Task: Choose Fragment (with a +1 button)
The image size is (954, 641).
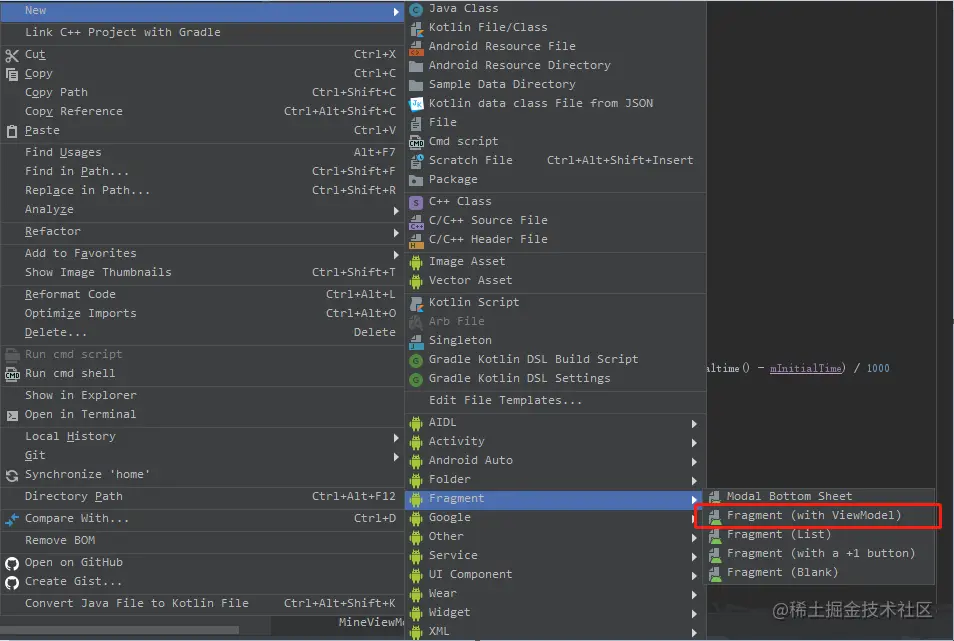Action: [819, 553]
